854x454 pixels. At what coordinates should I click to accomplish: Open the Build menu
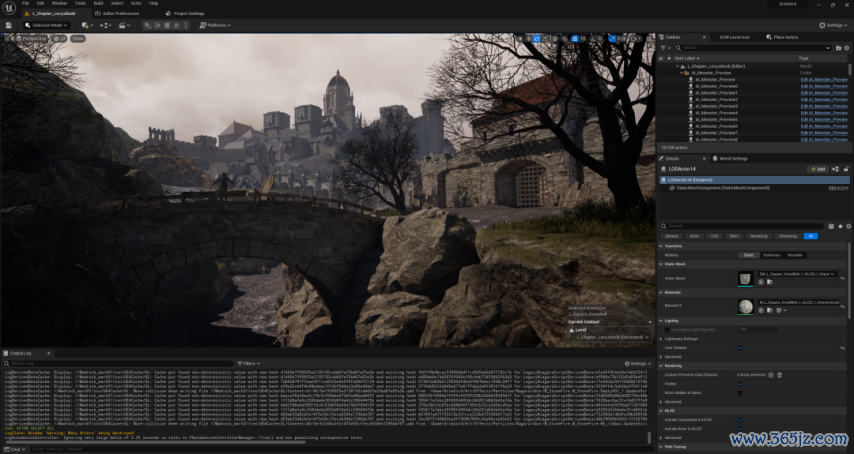click(x=97, y=3)
